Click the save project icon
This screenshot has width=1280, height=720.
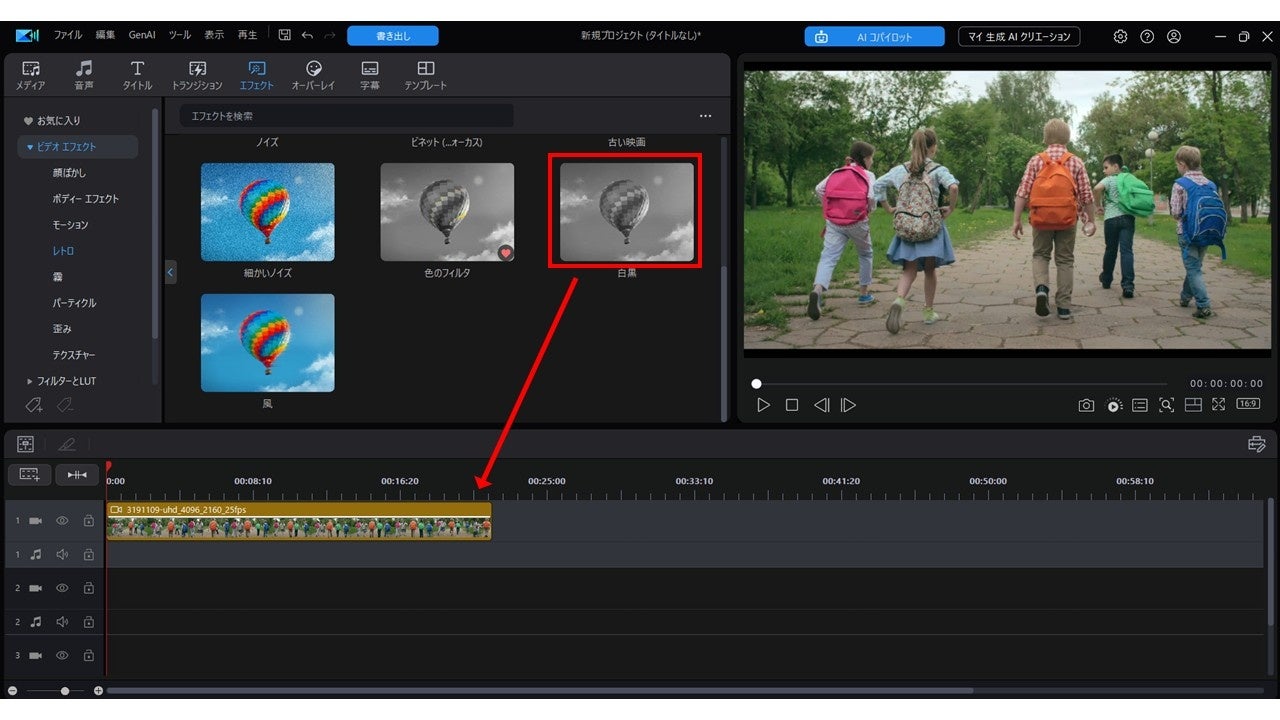coord(285,35)
